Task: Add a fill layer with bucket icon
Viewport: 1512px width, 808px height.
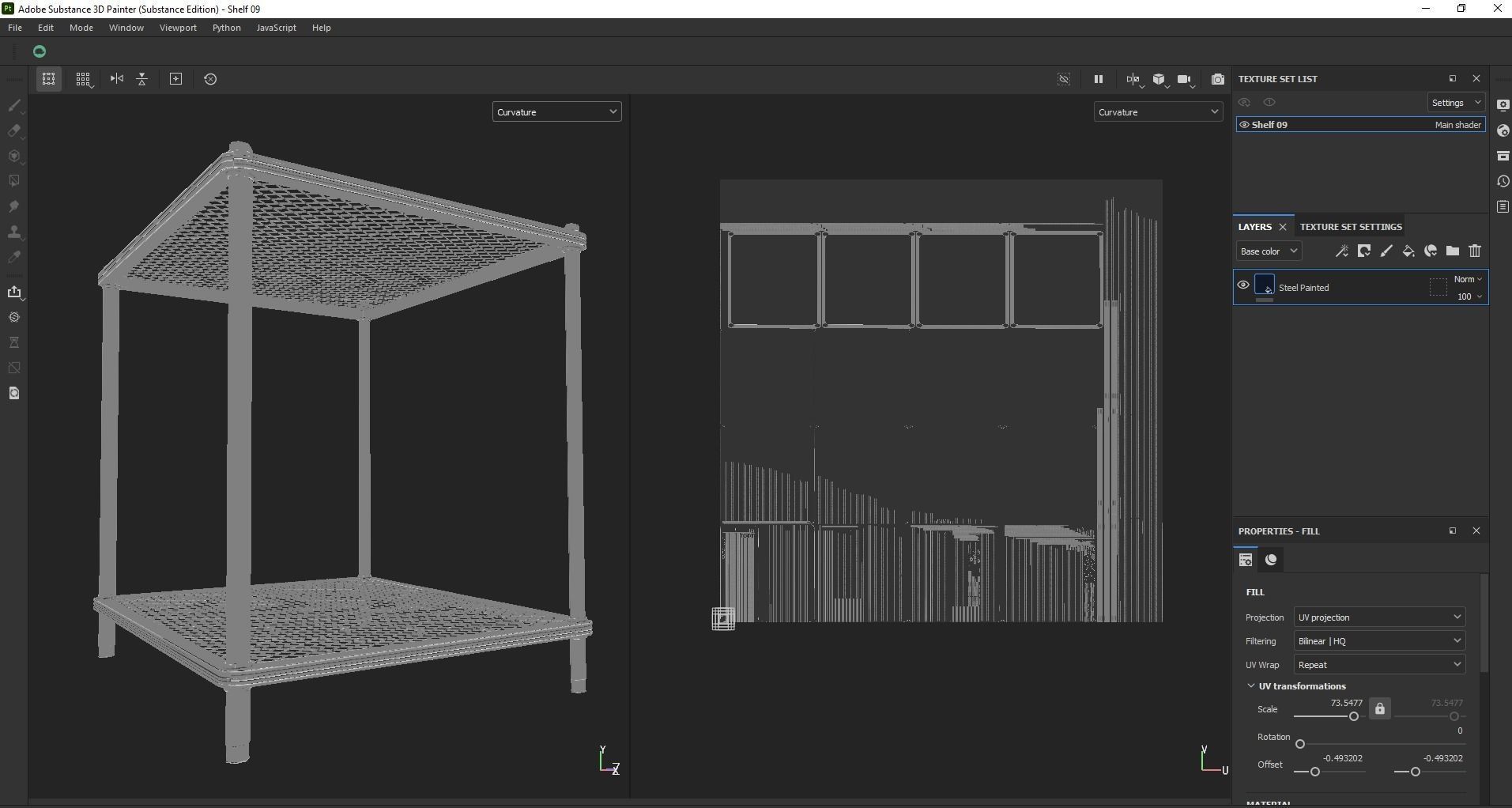Action: (1408, 251)
